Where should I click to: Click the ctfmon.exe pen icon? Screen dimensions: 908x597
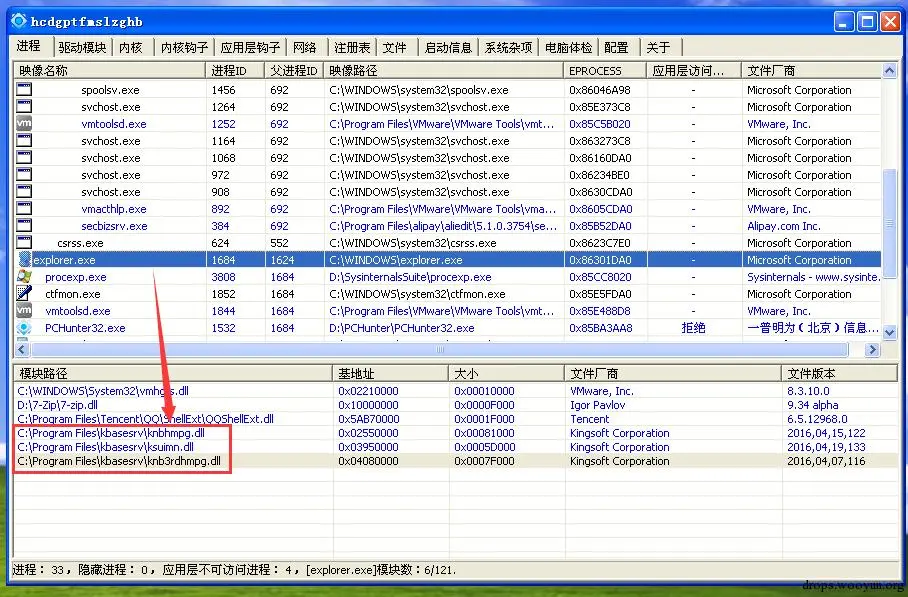[24, 293]
